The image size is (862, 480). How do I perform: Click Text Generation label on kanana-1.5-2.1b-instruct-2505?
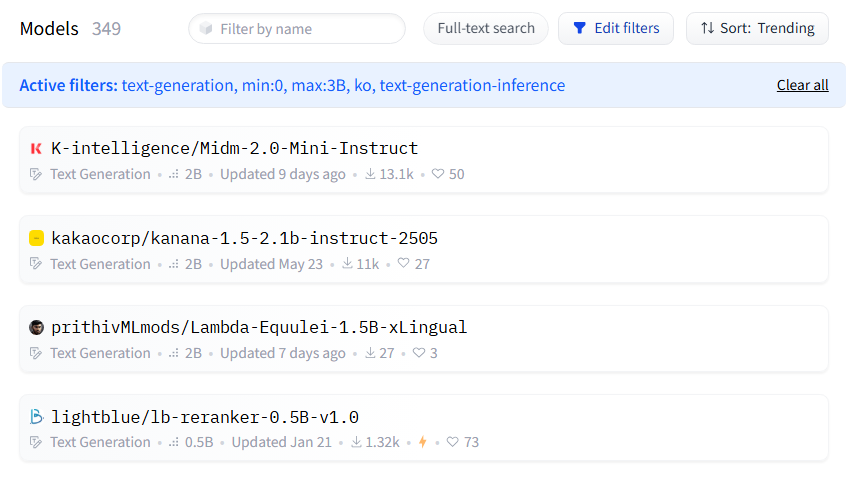[101, 264]
